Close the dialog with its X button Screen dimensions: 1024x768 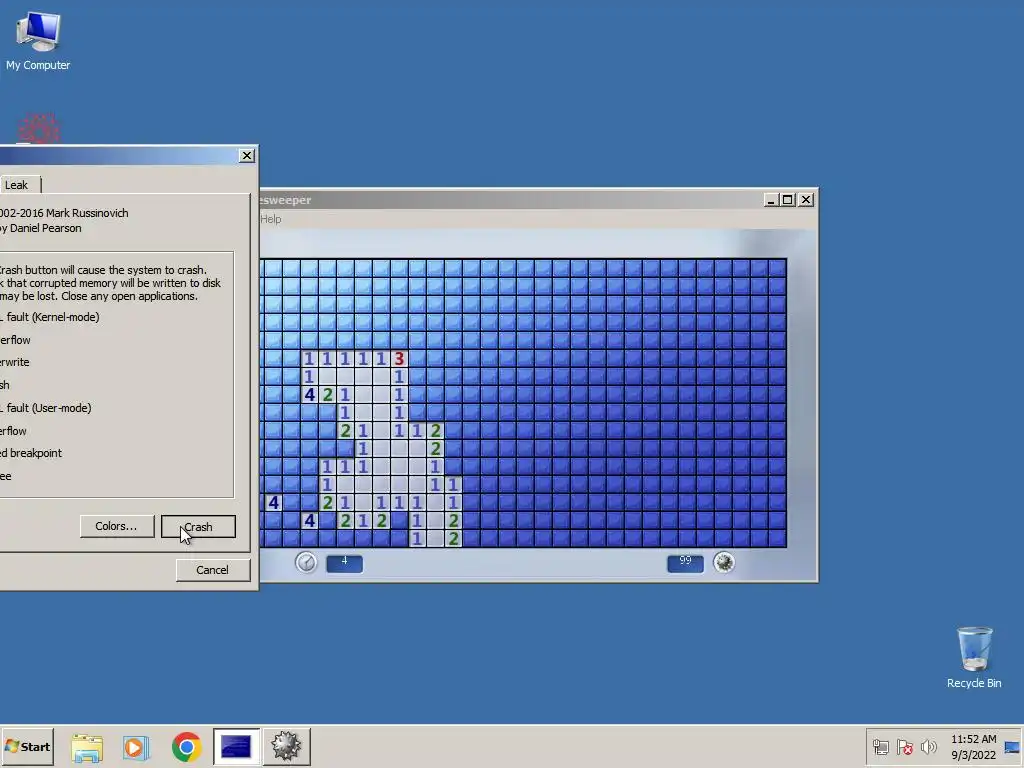pyautogui.click(x=246, y=155)
